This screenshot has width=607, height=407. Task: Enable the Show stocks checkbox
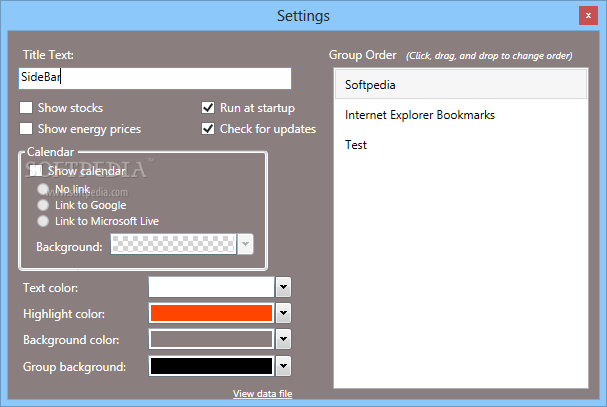coord(26,108)
